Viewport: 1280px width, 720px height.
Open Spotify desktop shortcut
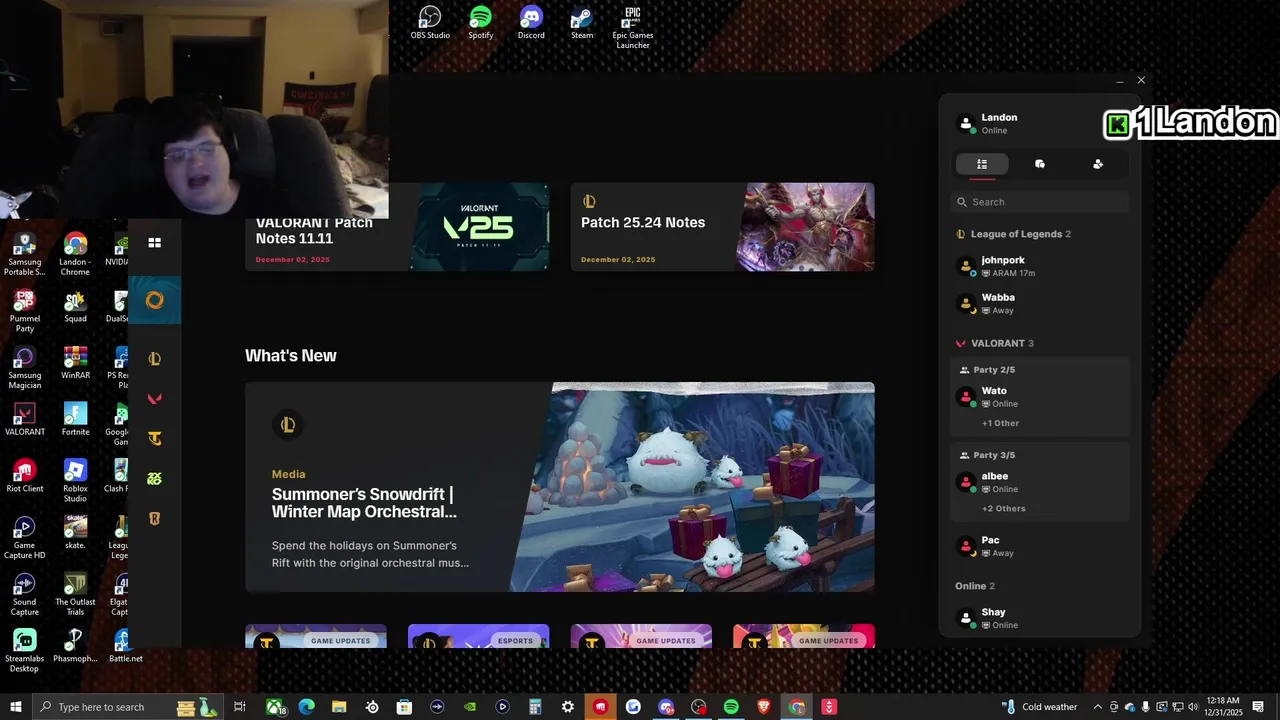pos(481,22)
